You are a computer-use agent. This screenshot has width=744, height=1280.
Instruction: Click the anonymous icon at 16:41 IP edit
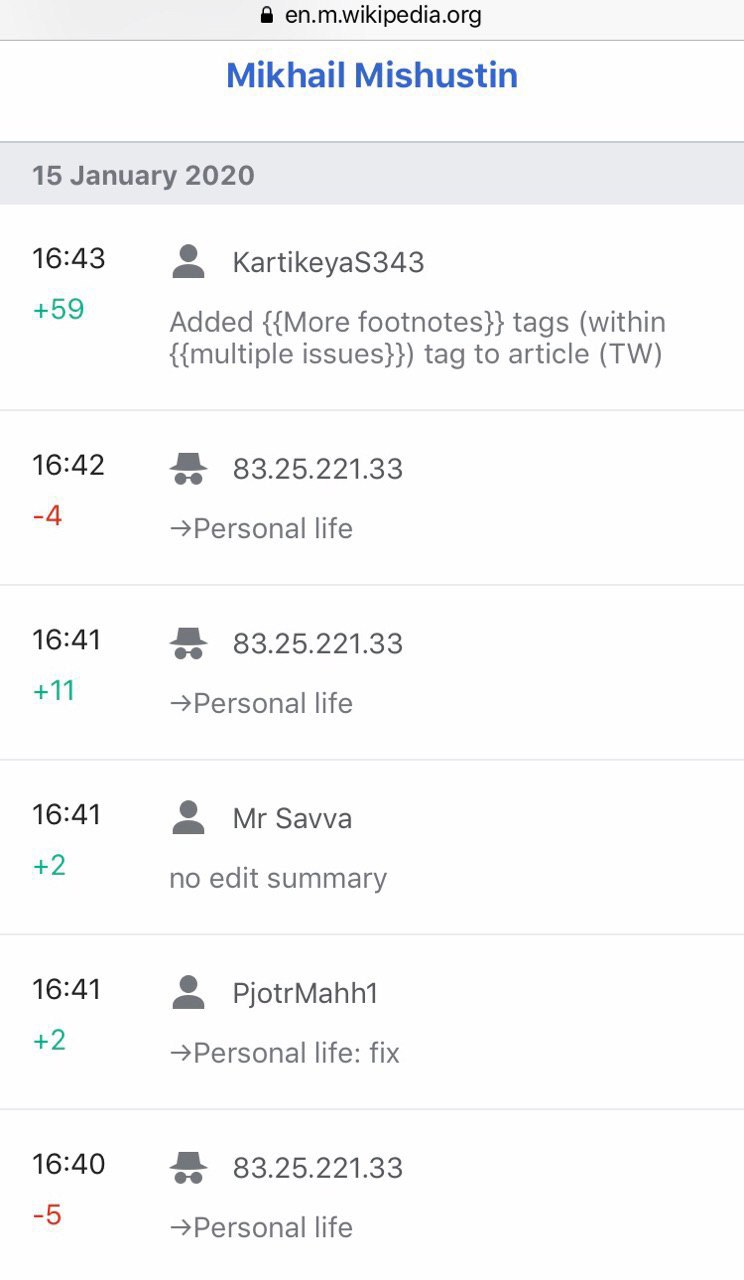tap(189, 643)
